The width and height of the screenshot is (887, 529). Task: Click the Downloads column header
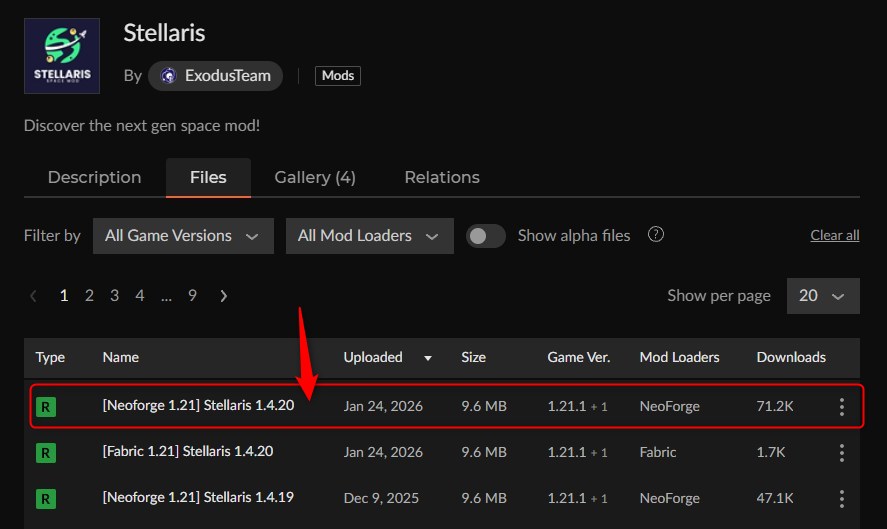791,358
